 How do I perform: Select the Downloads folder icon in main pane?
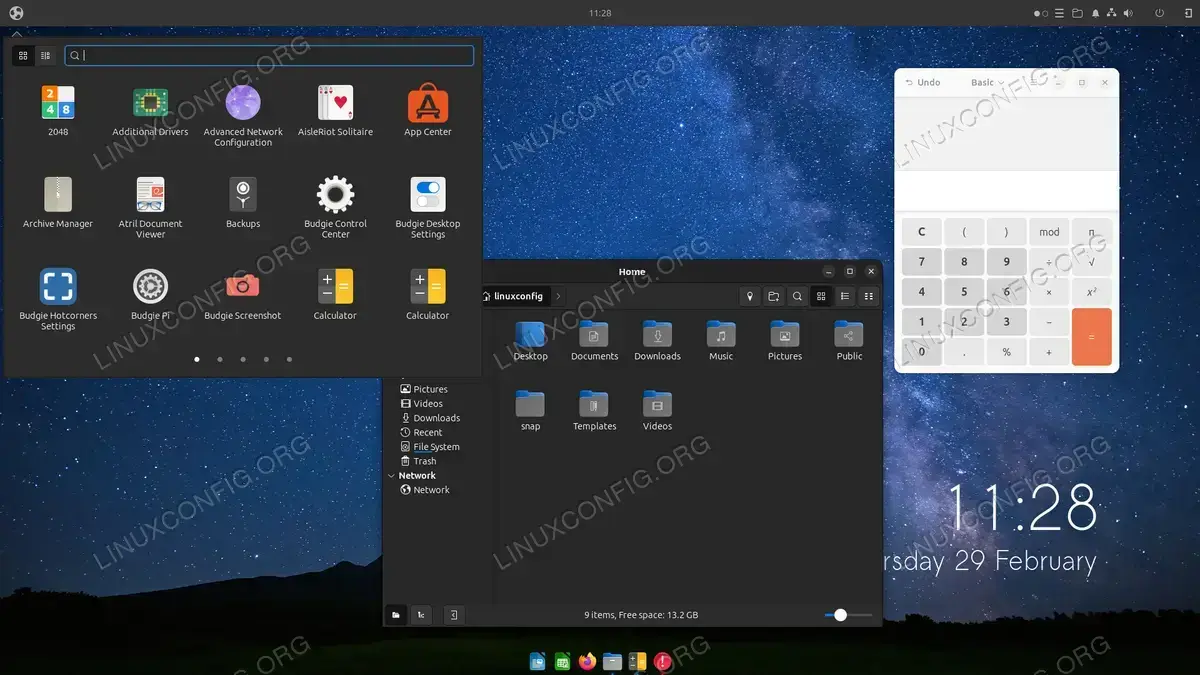[x=658, y=334]
